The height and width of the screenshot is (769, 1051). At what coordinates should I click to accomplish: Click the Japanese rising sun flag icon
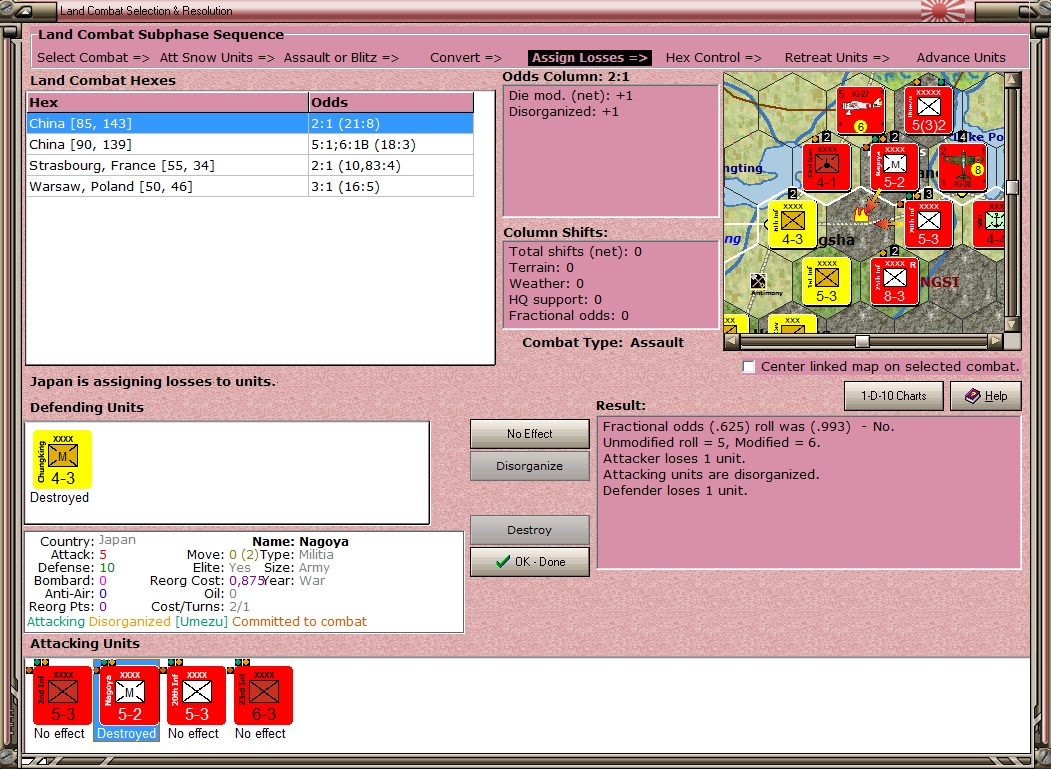point(942,11)
